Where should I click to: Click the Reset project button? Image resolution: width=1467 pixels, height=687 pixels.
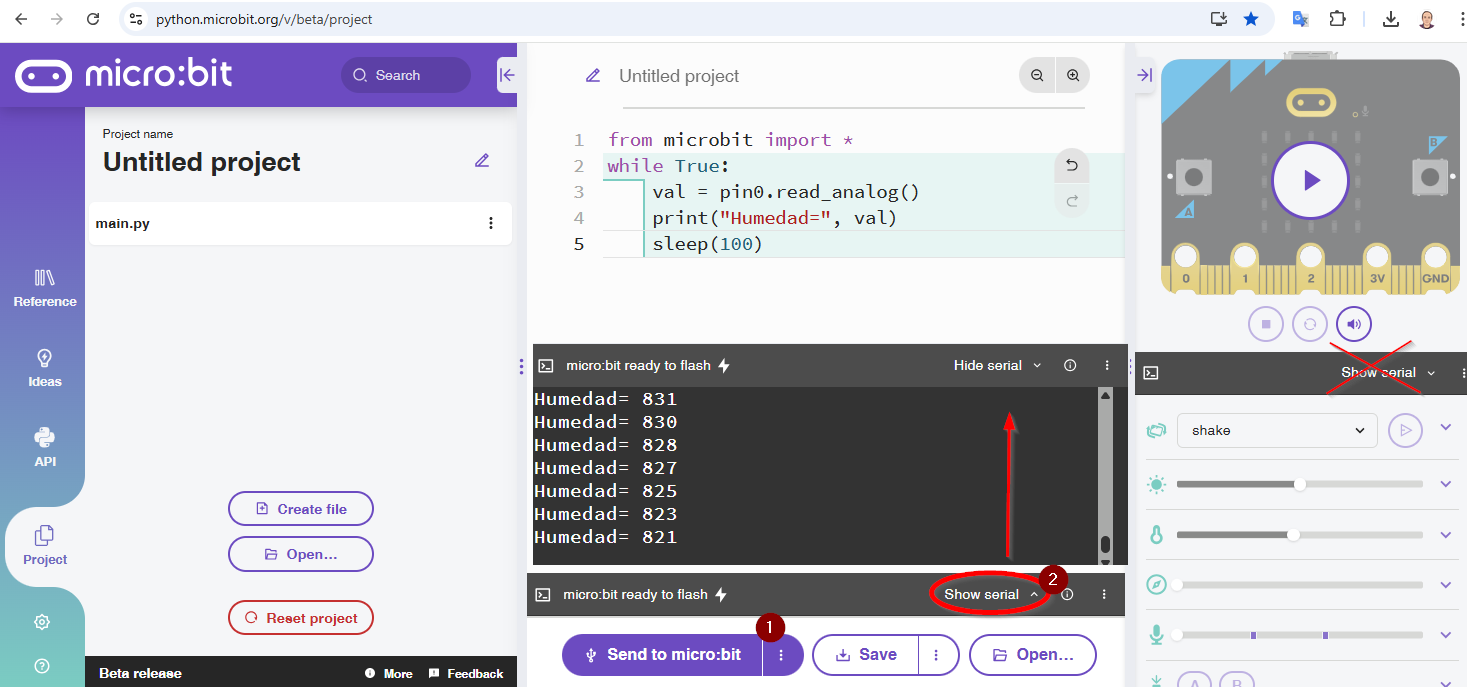(301, 618)
